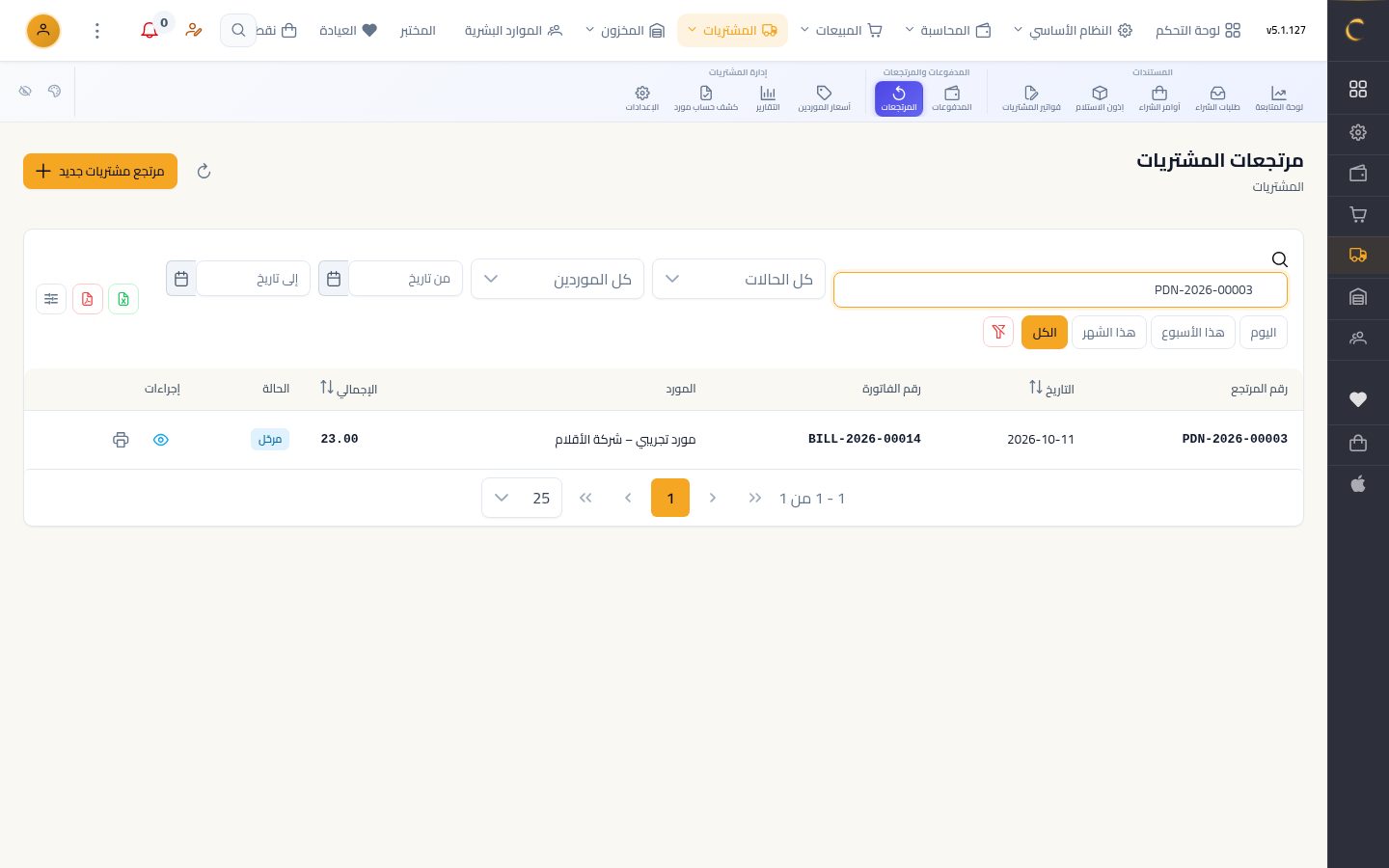
Task: Open التقارير reports
Action: pyautogui.click(x=768, y=98)
